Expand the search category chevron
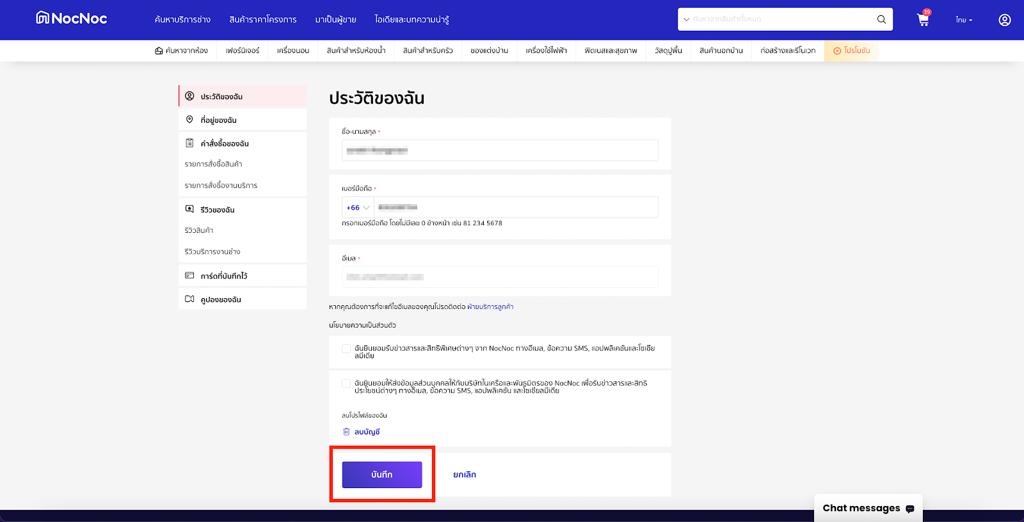The image size is (1024, 522). 686,20
